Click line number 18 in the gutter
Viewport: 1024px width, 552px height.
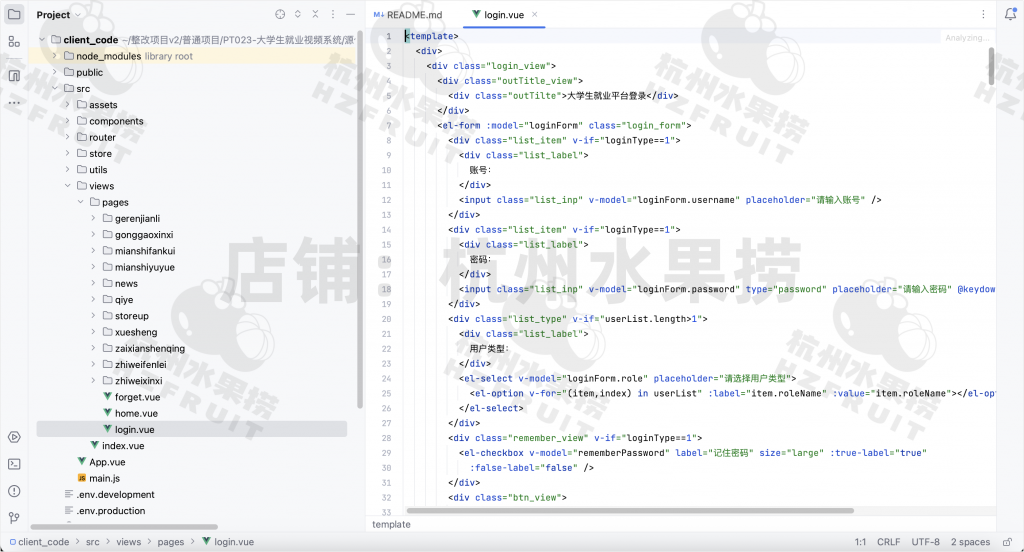[x=387, y=289]
